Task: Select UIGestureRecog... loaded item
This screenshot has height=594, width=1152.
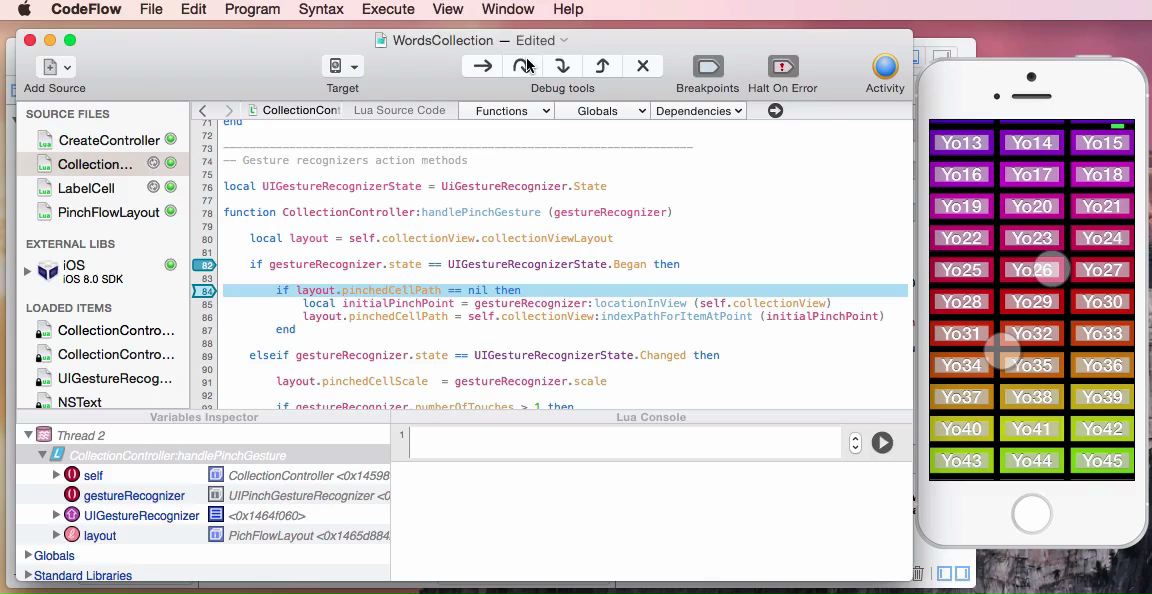Action: 115,379
